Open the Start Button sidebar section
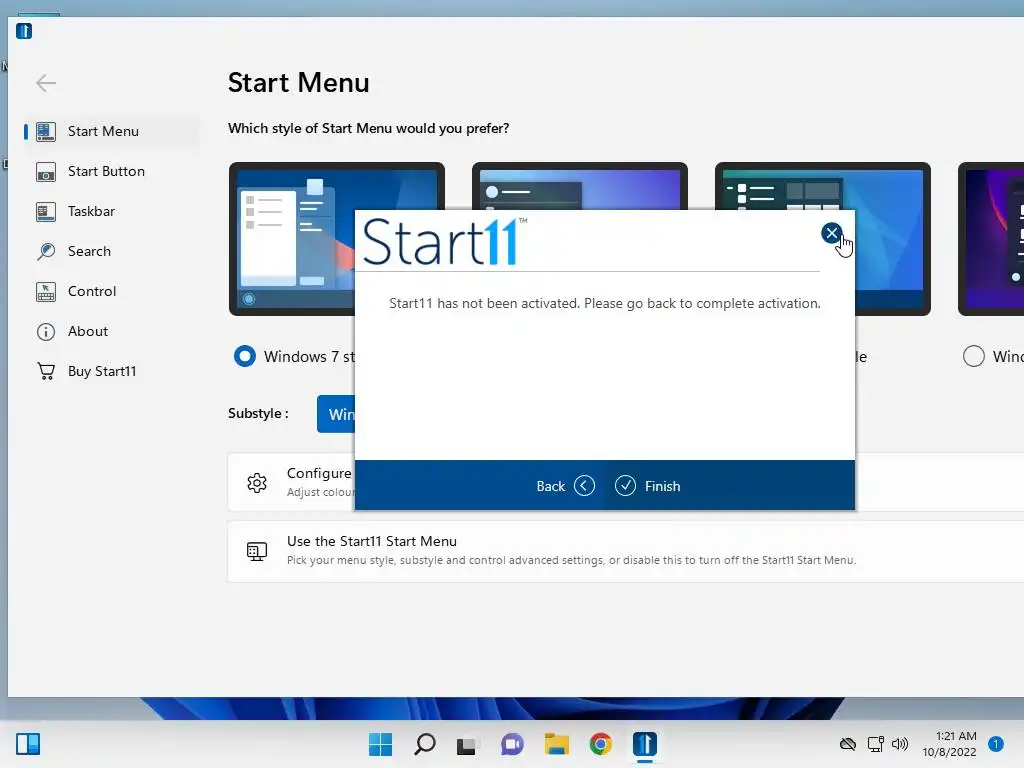Viewport: 1024px width, 768px height. click(x=111, y=171)
